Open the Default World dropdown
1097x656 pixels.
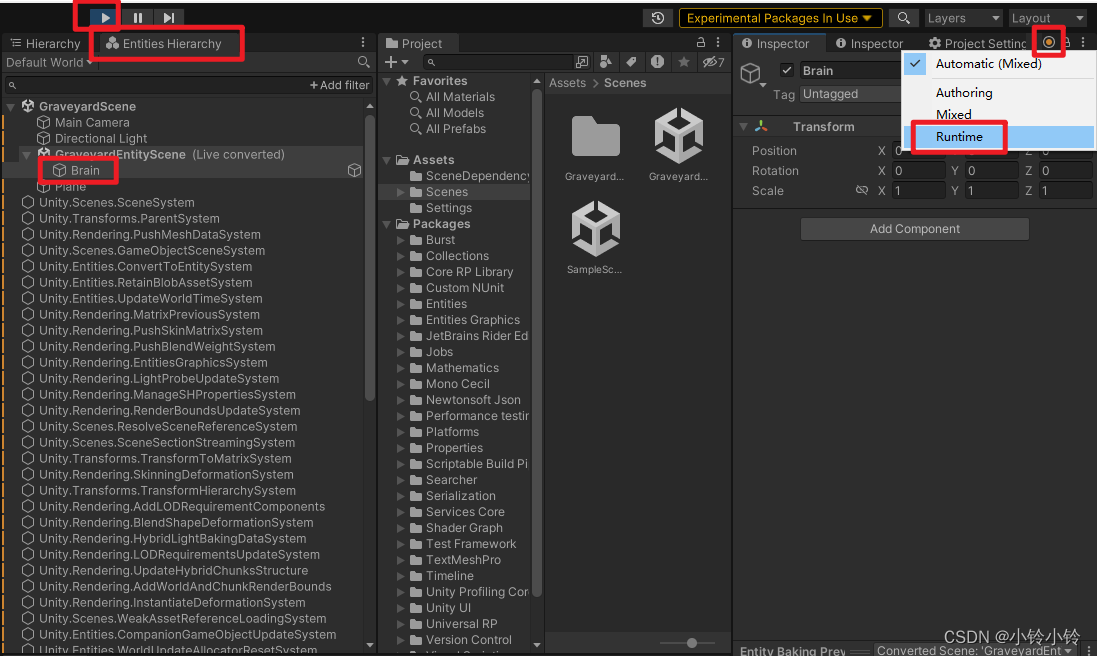point(49,62)
